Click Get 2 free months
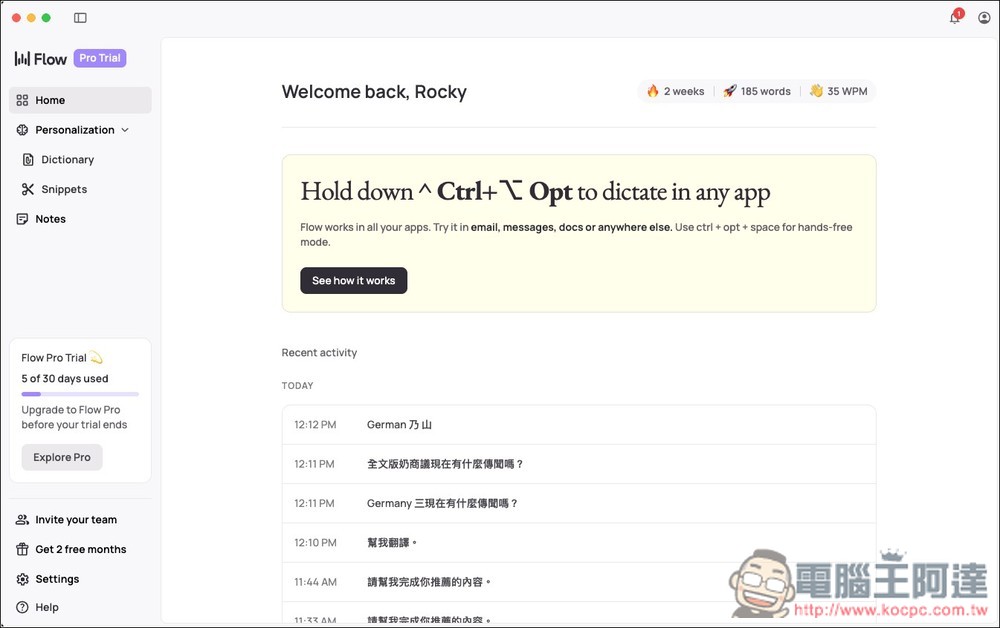The height and width of the screenshot is (628, 1000). (80, 549)
